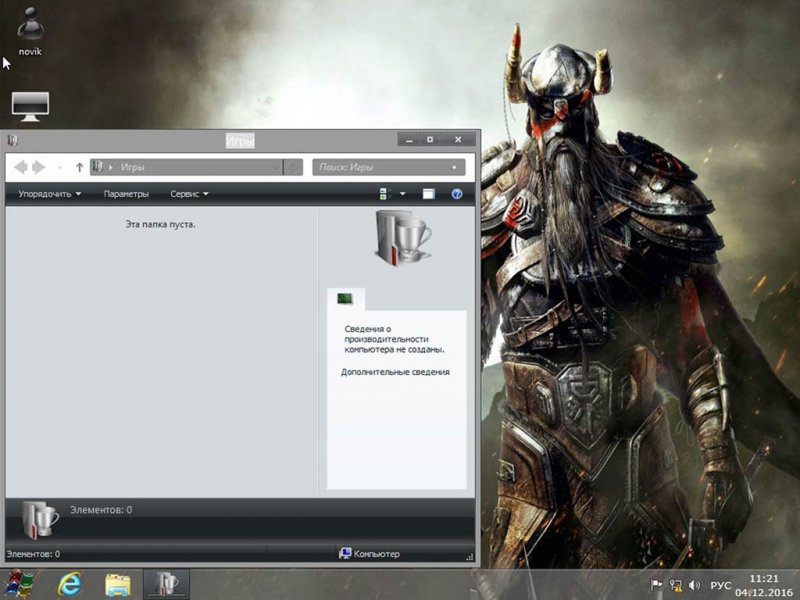Viewport: 800px width, 600px height.
Task: Click the Games window title bar icon
Action: point(13,140)
